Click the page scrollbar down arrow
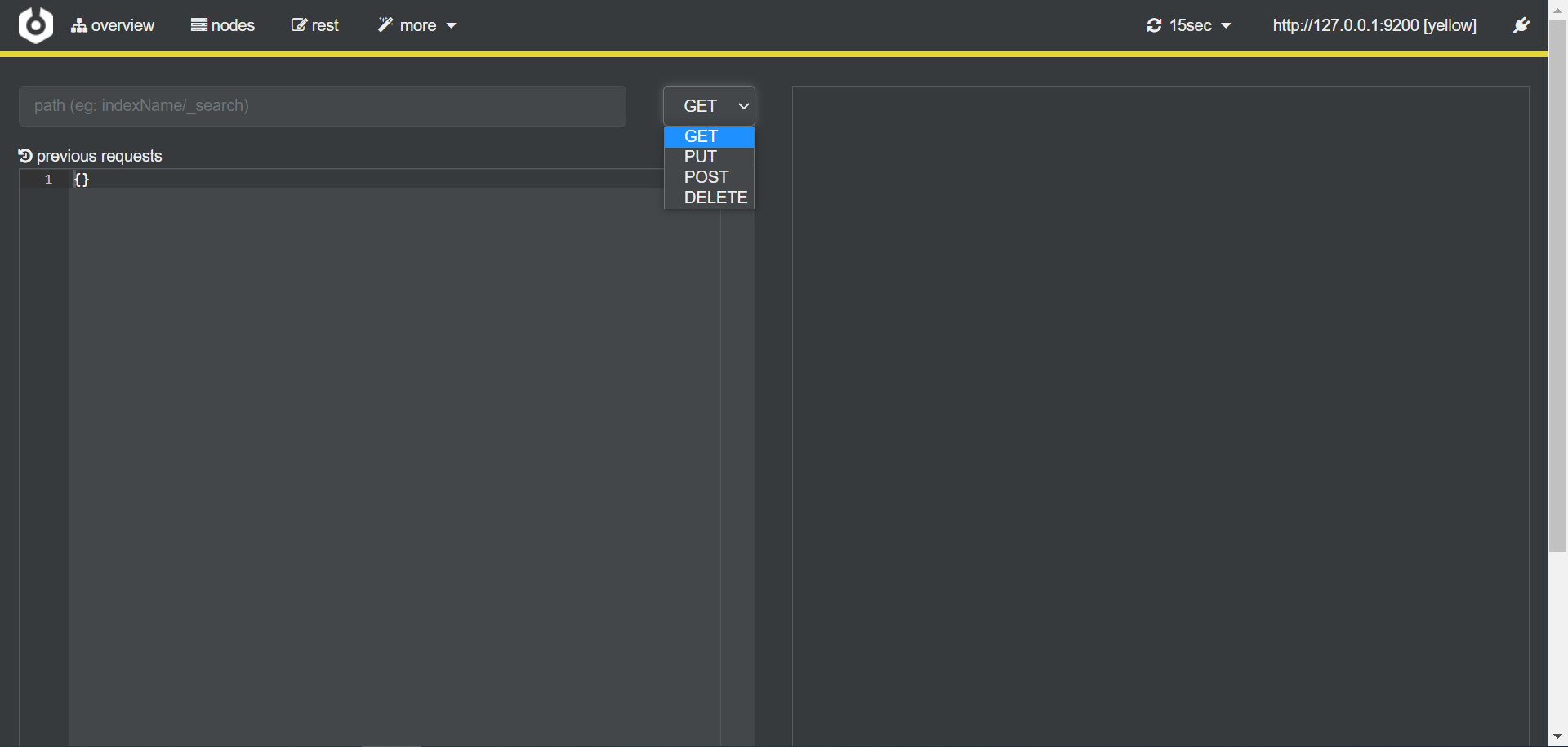 (x=1557, y=736)
